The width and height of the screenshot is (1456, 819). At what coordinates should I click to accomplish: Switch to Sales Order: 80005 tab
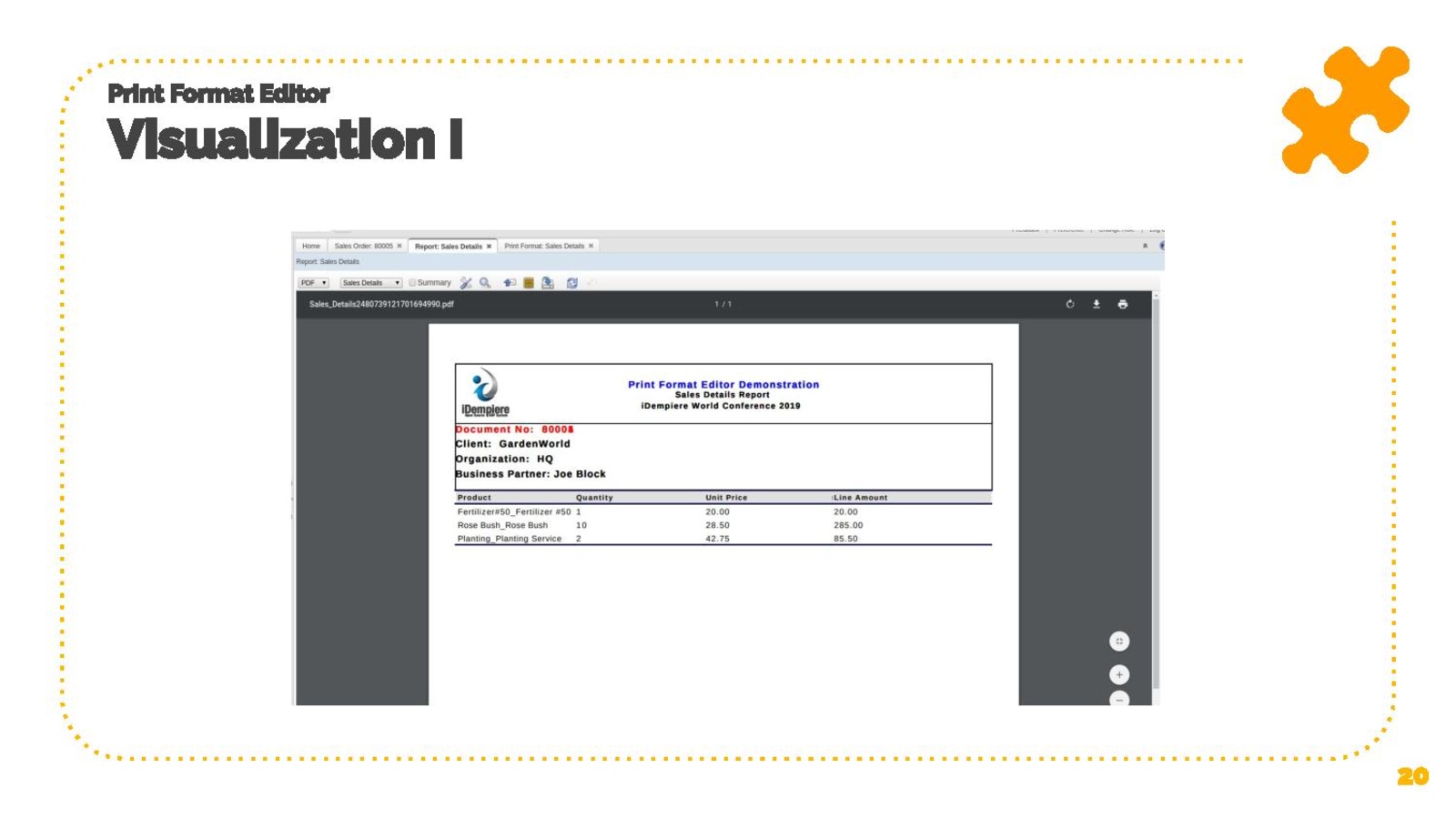(x=363, y=246)
